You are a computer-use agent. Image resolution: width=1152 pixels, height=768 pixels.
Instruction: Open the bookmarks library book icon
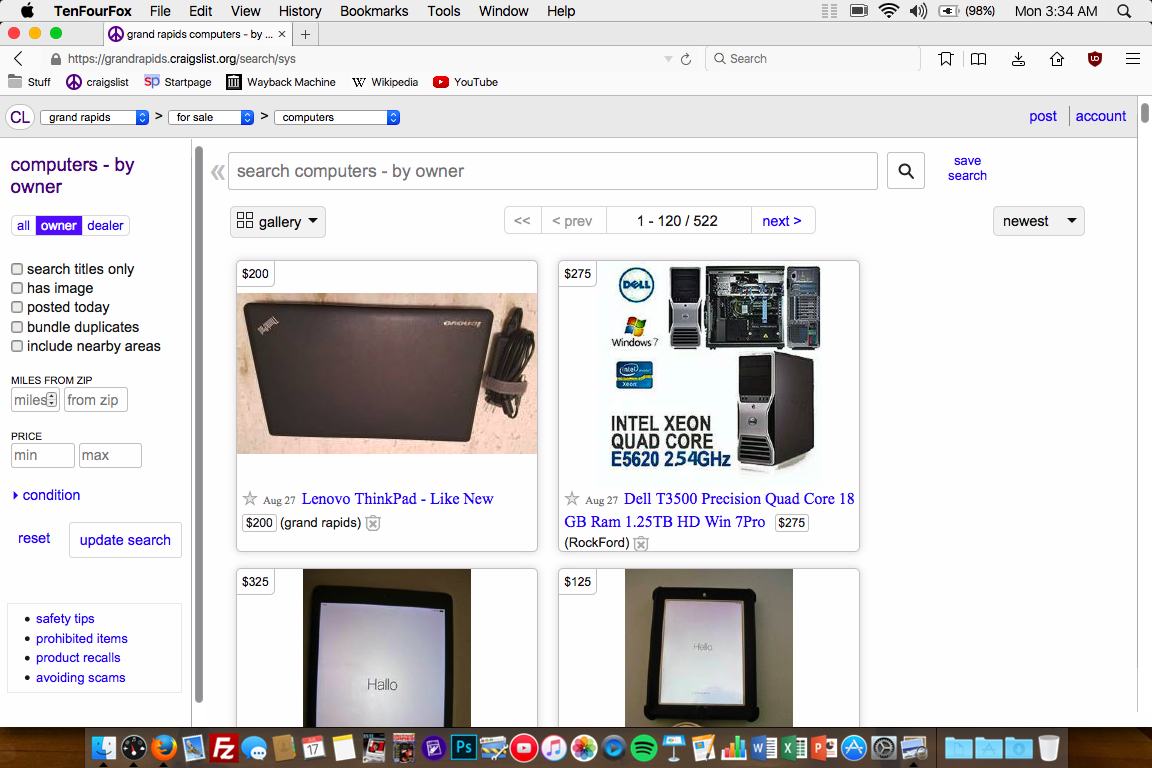coord(979,59)
